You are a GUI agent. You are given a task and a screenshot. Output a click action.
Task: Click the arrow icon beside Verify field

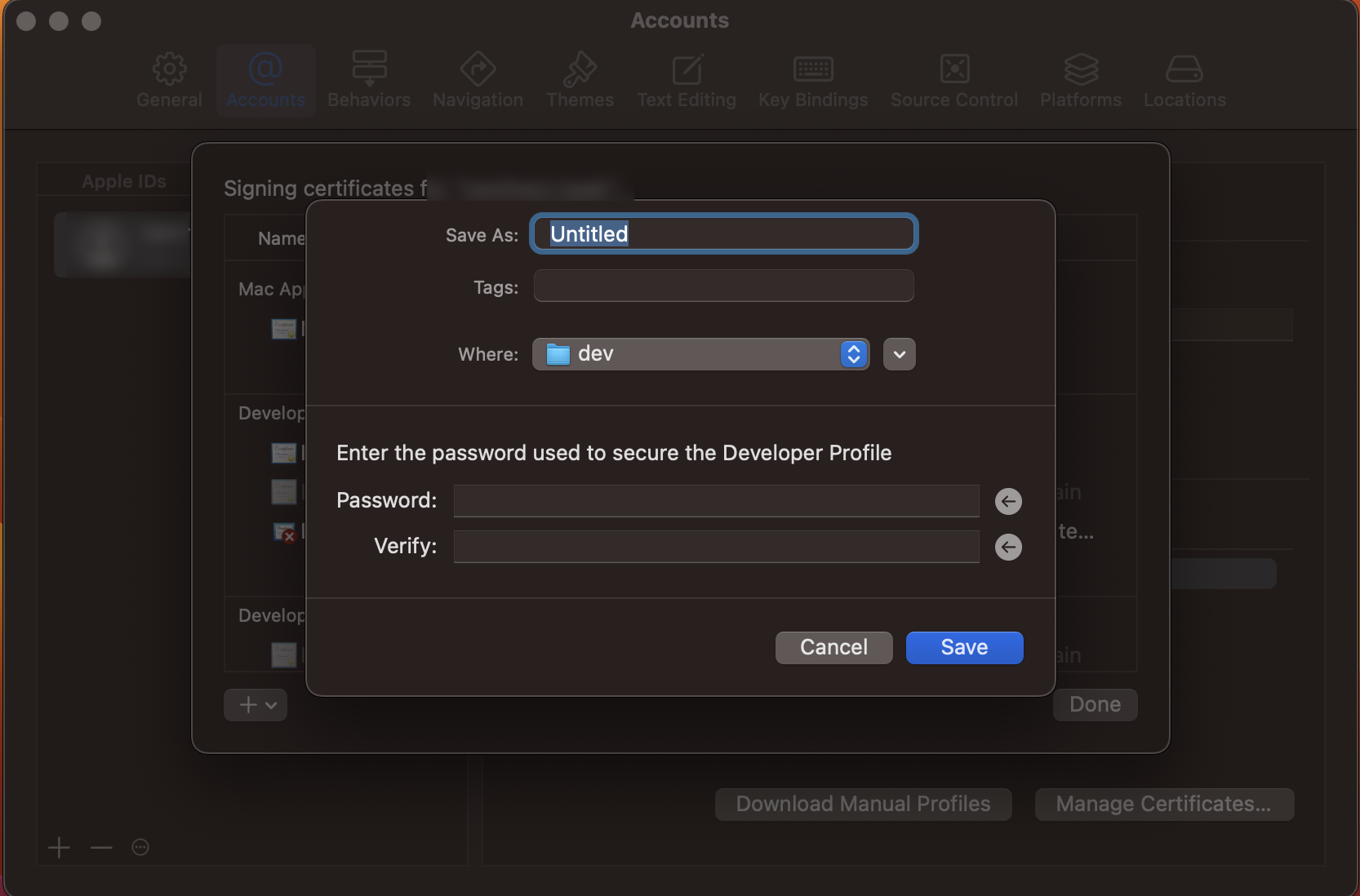coord(1009,547)
